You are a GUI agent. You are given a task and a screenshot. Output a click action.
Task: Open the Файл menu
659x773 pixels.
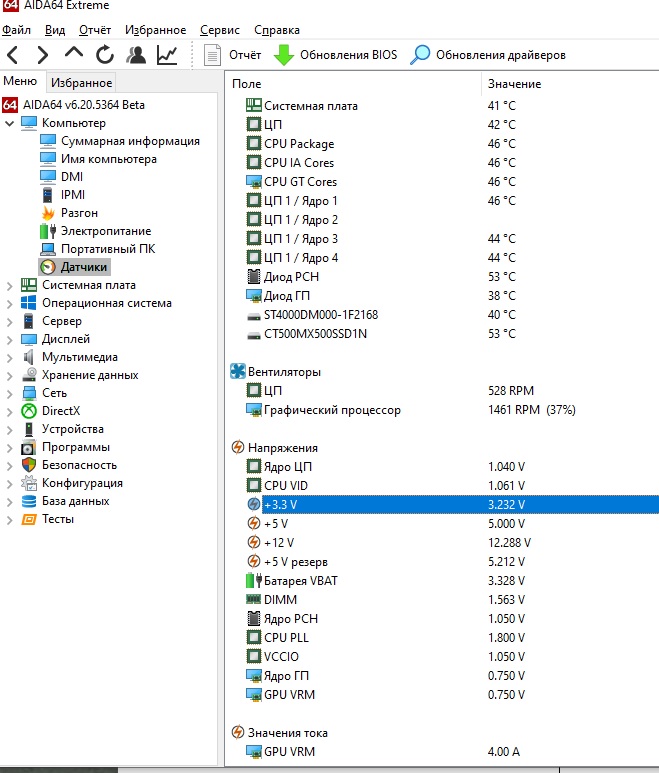click(x=16, y=30)
